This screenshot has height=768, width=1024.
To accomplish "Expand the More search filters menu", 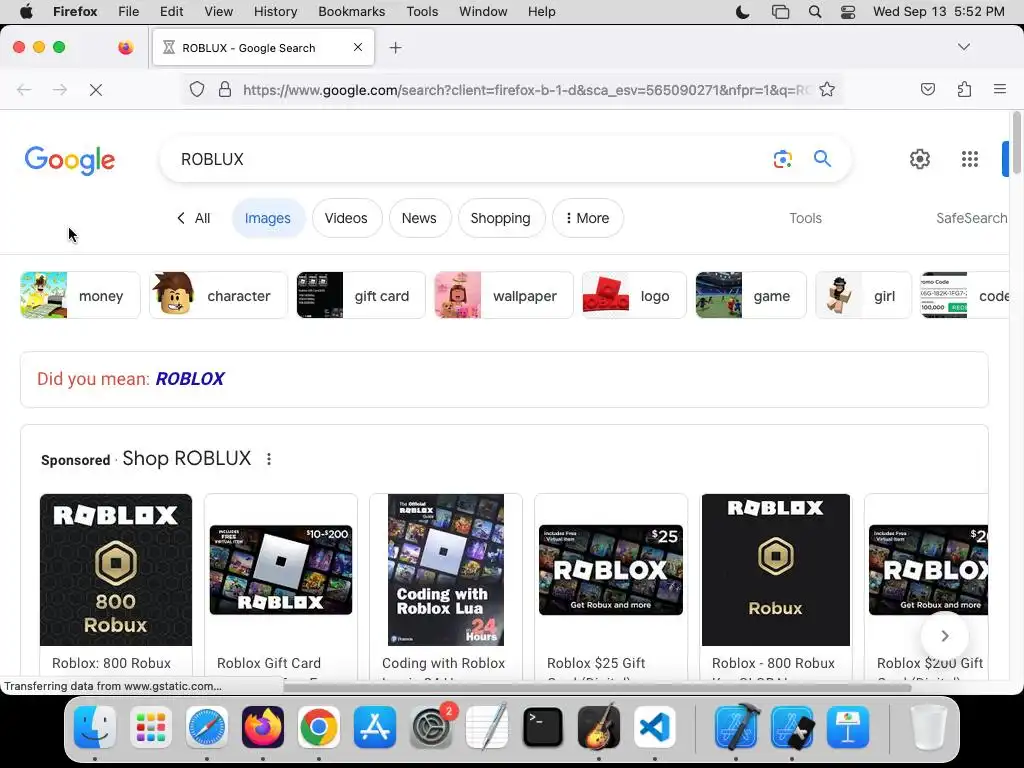I will (588, 218).
